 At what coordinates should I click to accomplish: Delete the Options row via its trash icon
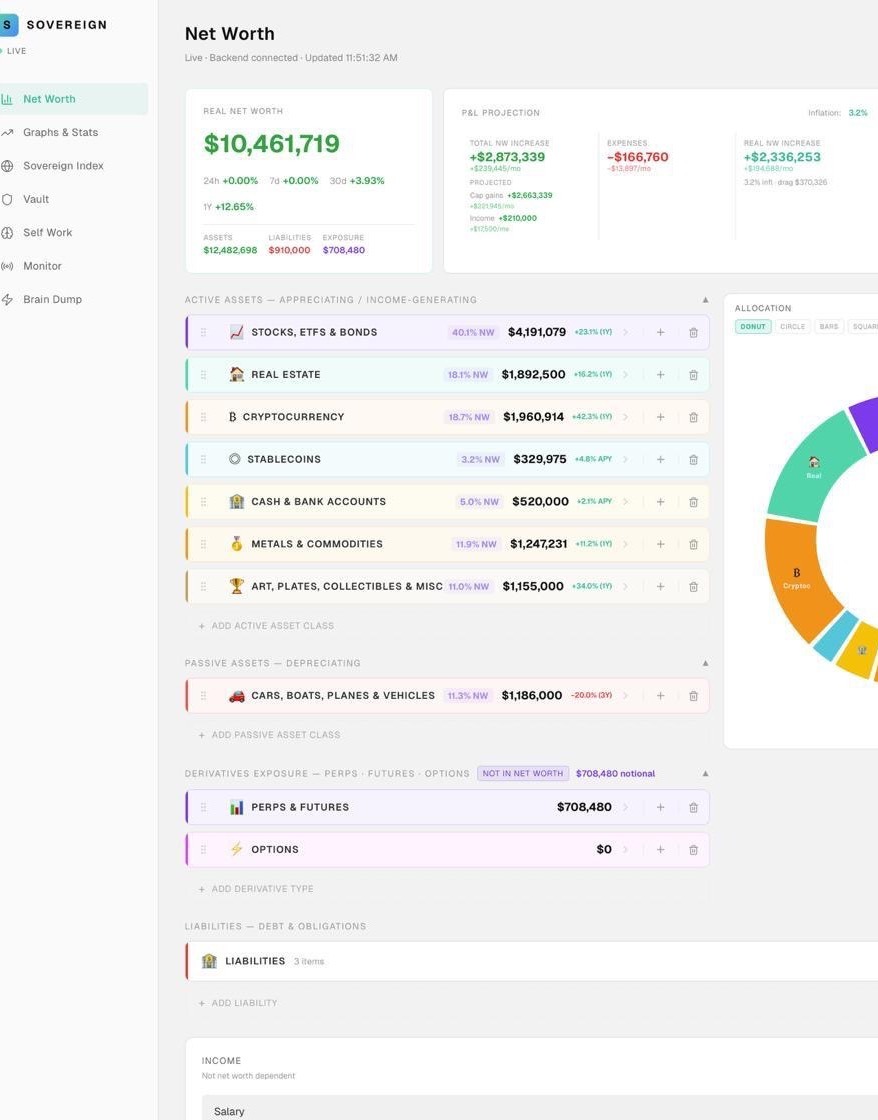(693, 849)
